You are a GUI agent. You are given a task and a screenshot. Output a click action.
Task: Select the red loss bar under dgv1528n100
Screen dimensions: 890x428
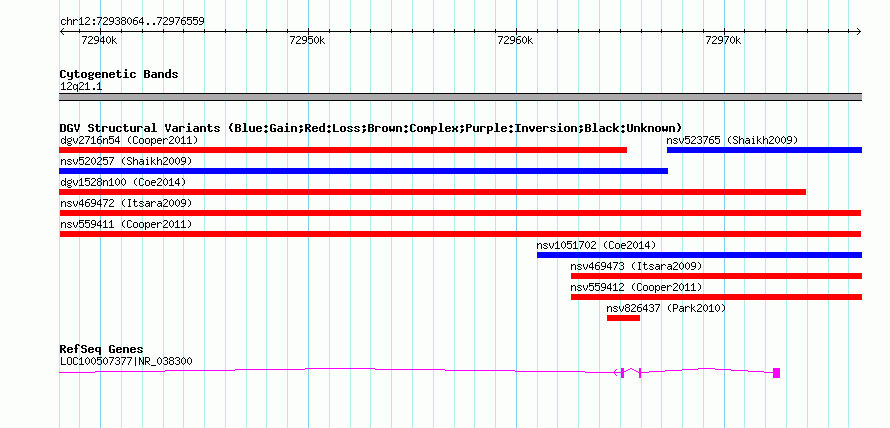[x=433, y=192]
